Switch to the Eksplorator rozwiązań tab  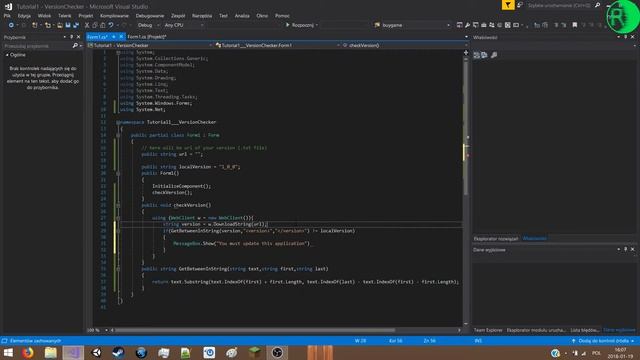tap(496, 239)
